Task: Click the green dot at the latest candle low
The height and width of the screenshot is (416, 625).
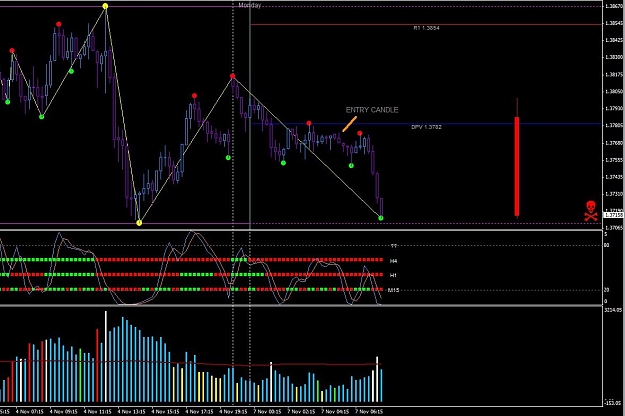Action: click(381, 218)
